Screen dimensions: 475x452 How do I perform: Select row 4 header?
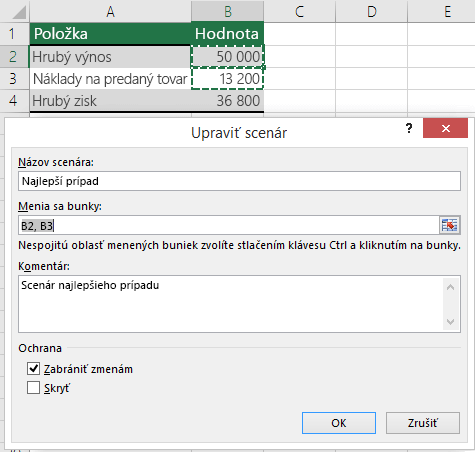coord(14,101)
